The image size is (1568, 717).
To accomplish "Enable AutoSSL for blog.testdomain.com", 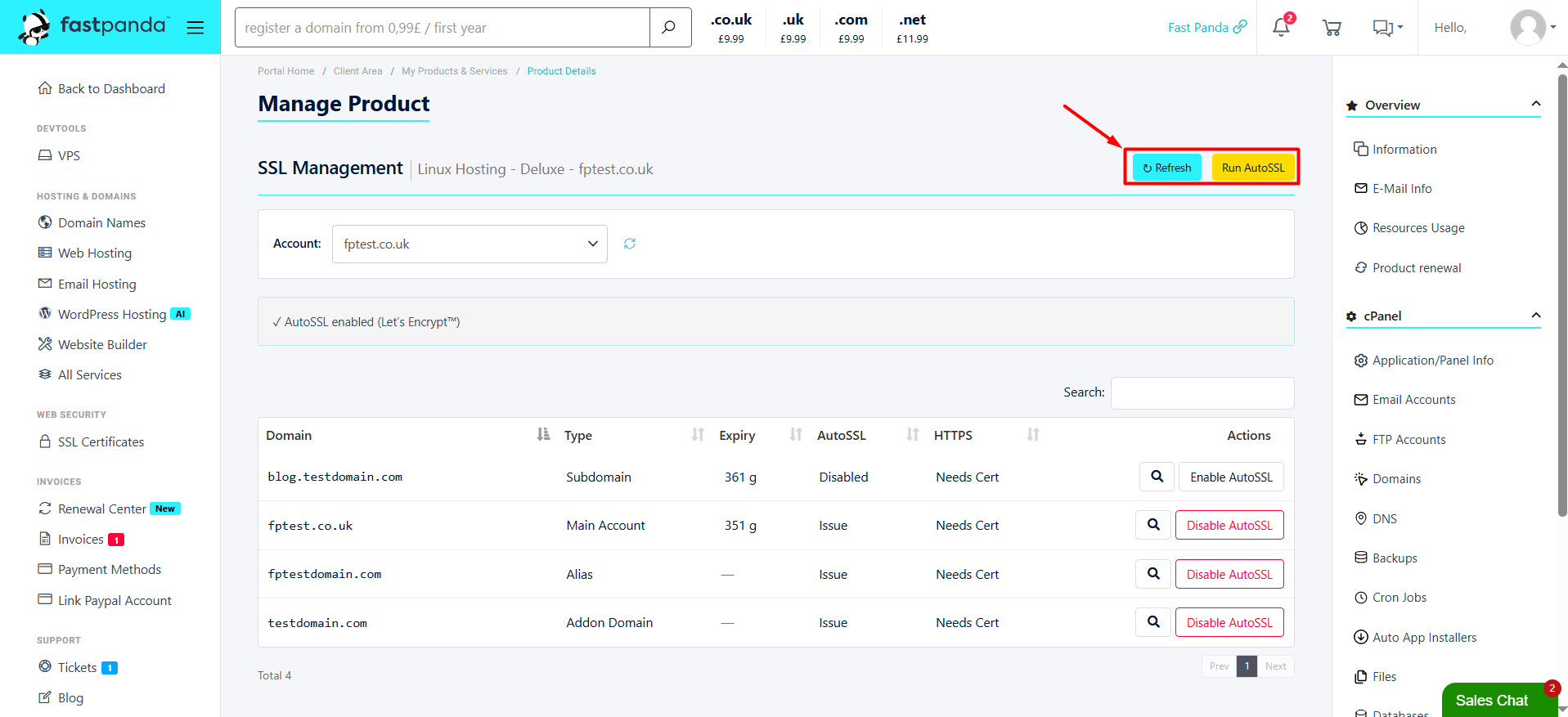I will [1231, 477].
